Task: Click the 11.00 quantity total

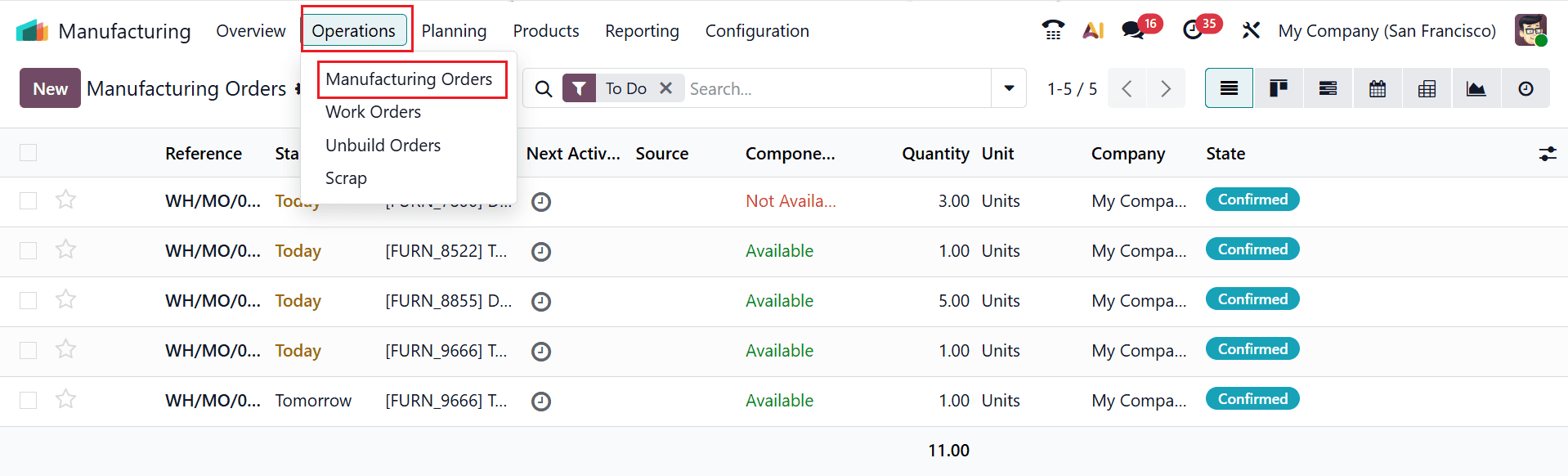Action: [948, 451]
